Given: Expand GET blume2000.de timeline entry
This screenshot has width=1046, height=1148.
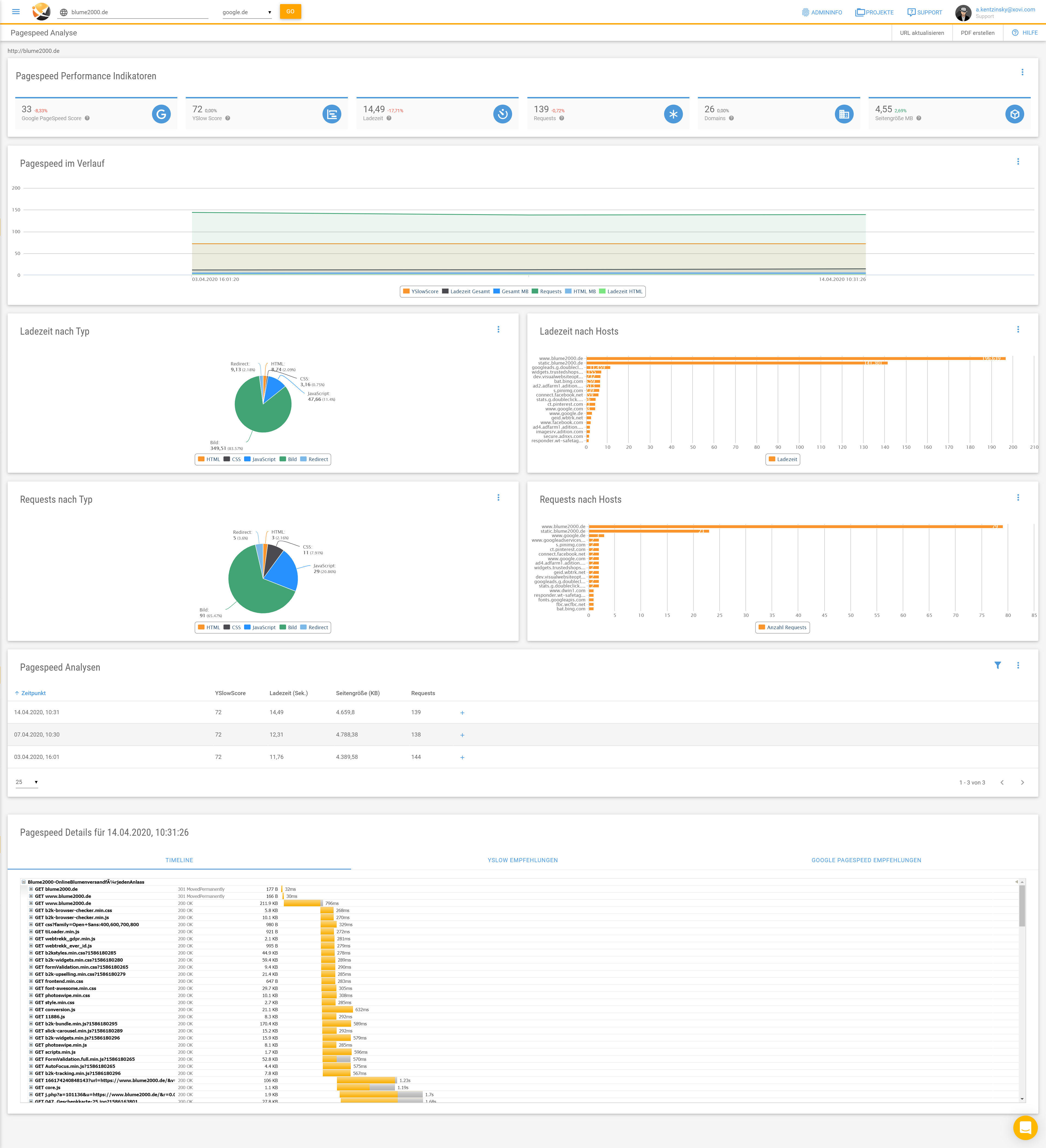Looking at the screenshot, I should click(x=31, y=889).
